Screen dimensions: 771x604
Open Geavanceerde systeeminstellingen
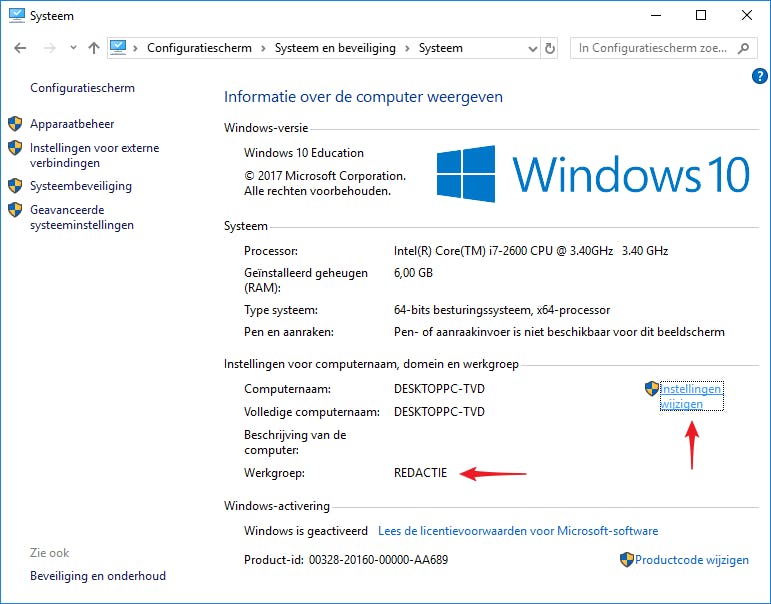point(82,217)
